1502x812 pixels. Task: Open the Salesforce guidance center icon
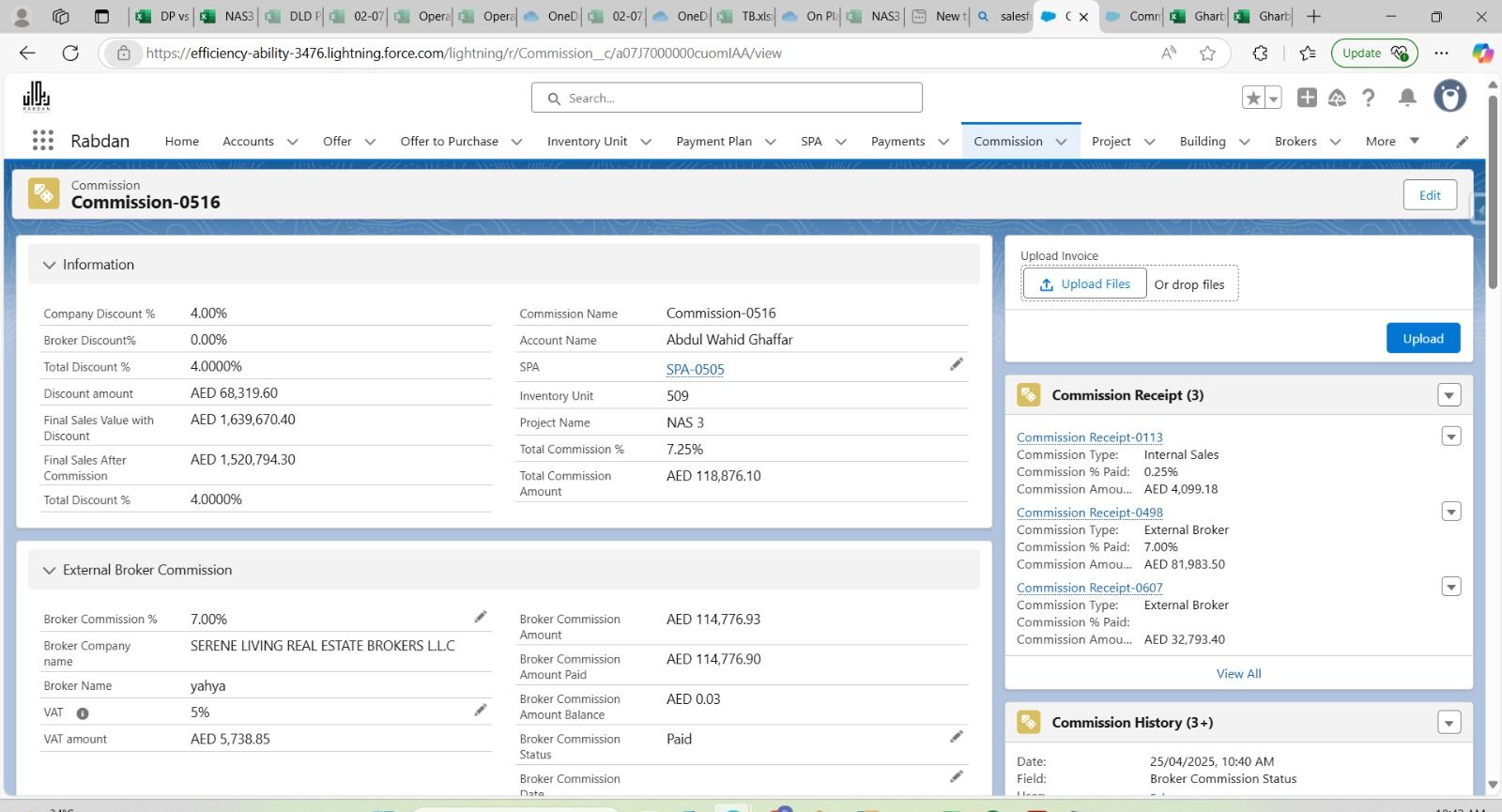[1338, 98]
